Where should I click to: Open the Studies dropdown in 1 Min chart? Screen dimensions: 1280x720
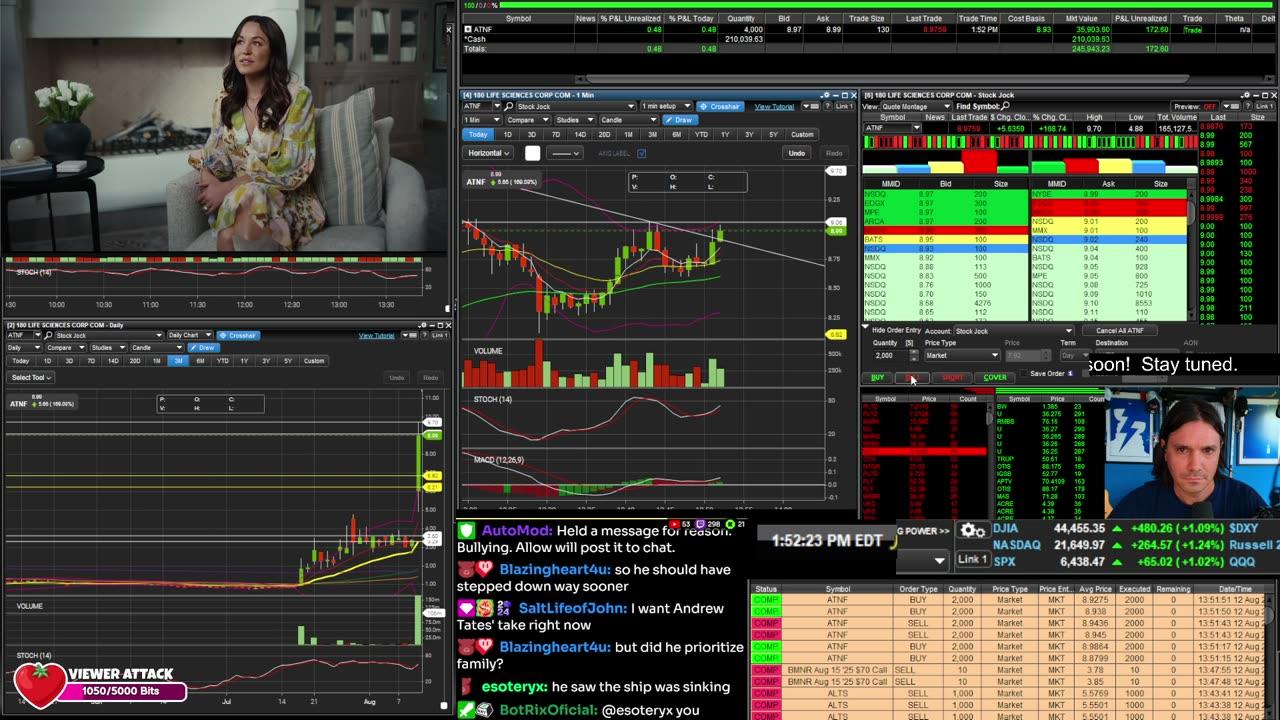[574, 120]
